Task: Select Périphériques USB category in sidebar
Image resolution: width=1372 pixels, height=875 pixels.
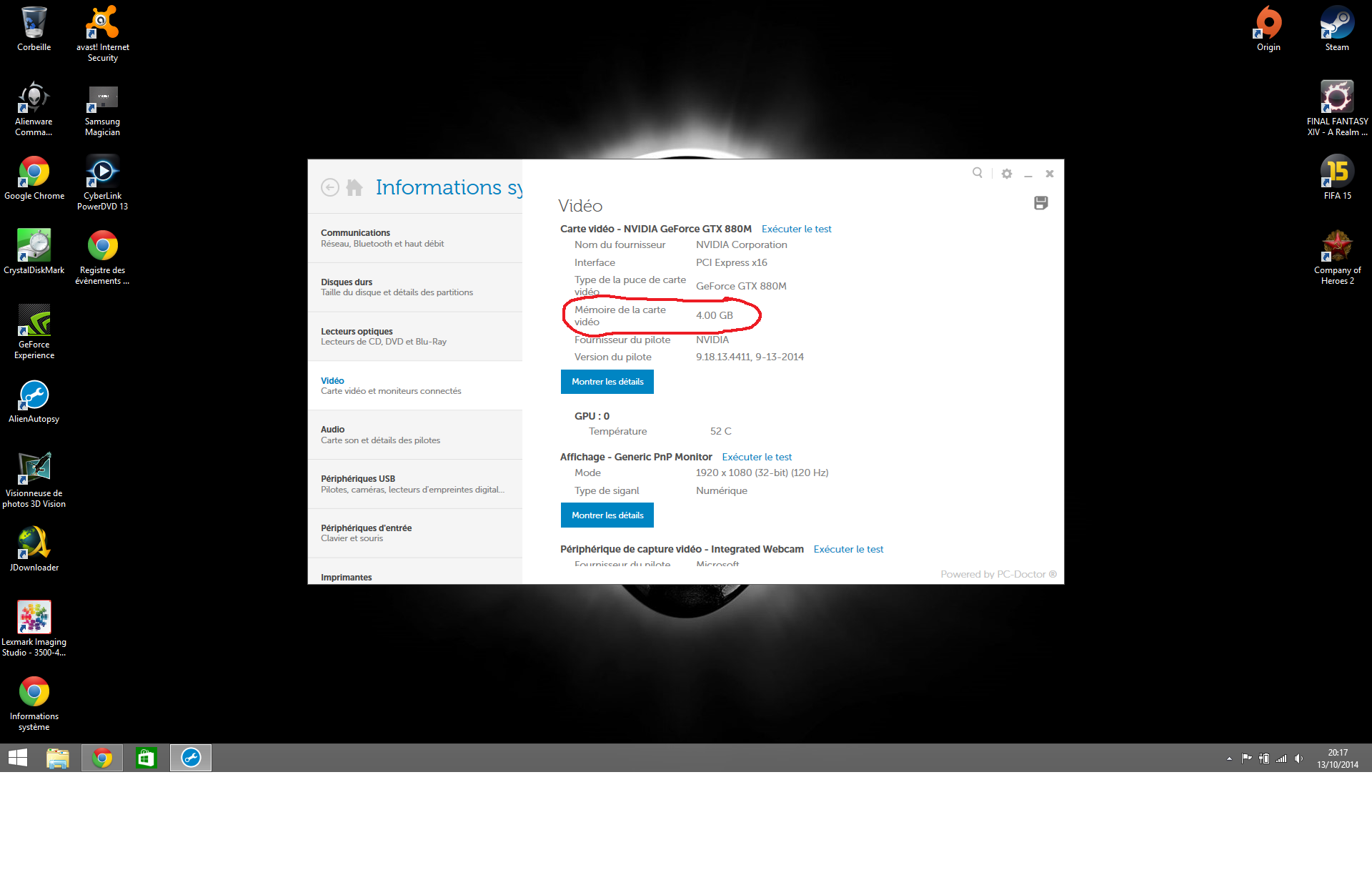Action: 415,484
